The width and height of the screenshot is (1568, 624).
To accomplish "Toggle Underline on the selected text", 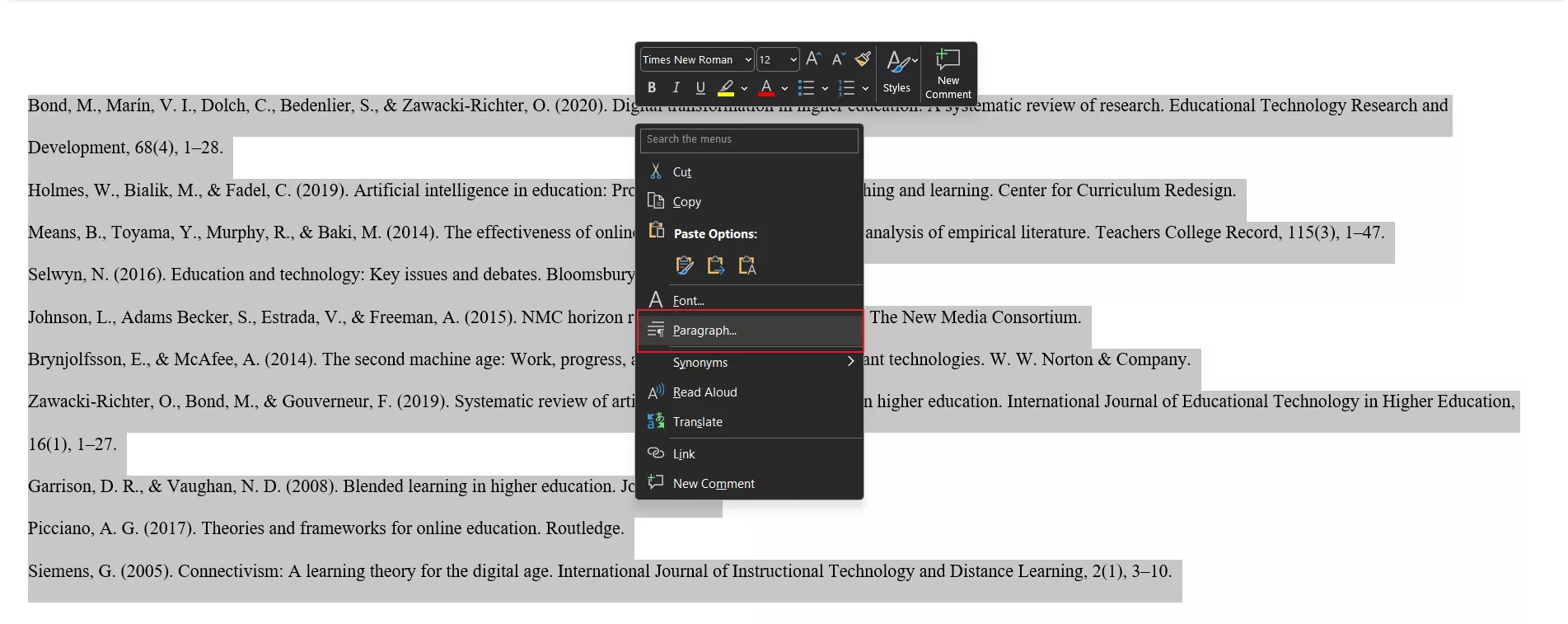I will pyautogui.click(x=700, y=87).
